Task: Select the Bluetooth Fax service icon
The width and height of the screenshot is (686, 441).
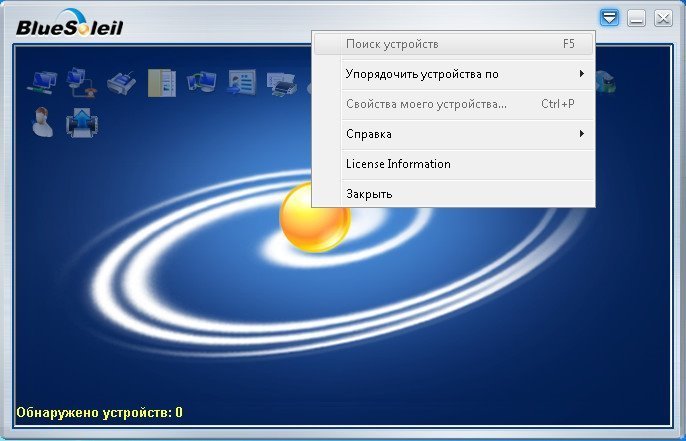Action: pyautogui.click(x=121, y=83)
